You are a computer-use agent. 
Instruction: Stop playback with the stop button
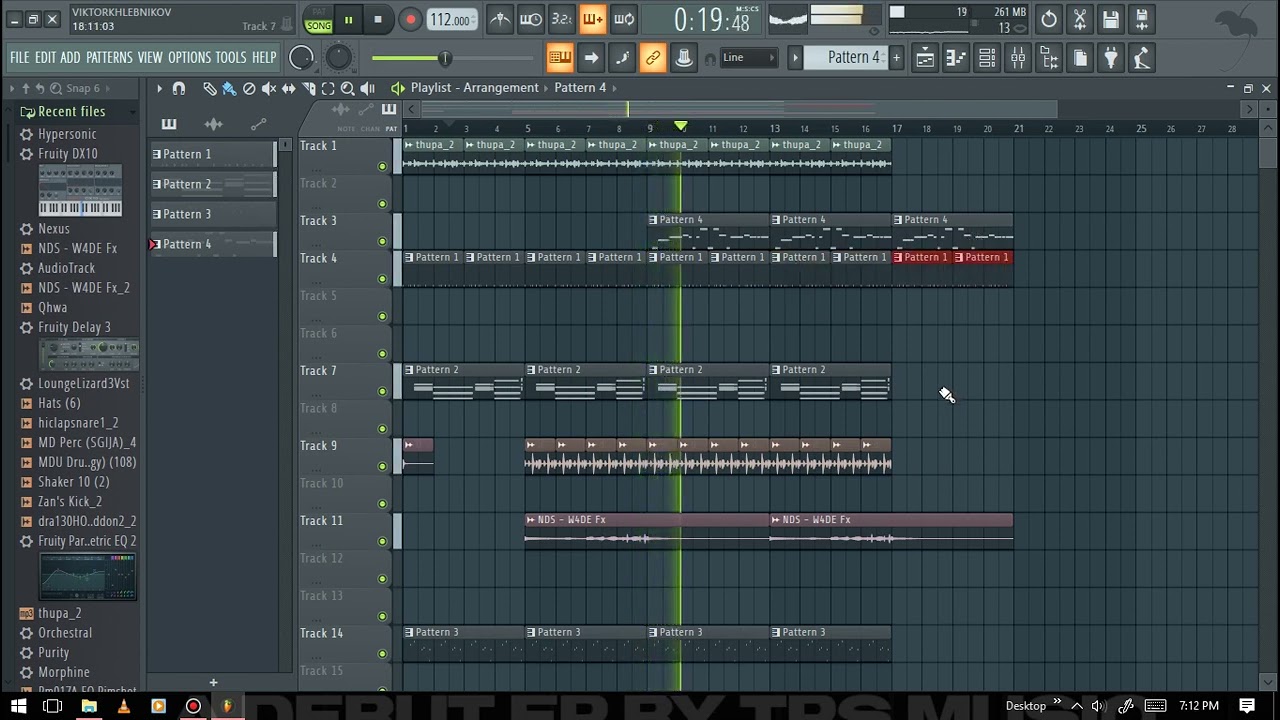point(377,20)
